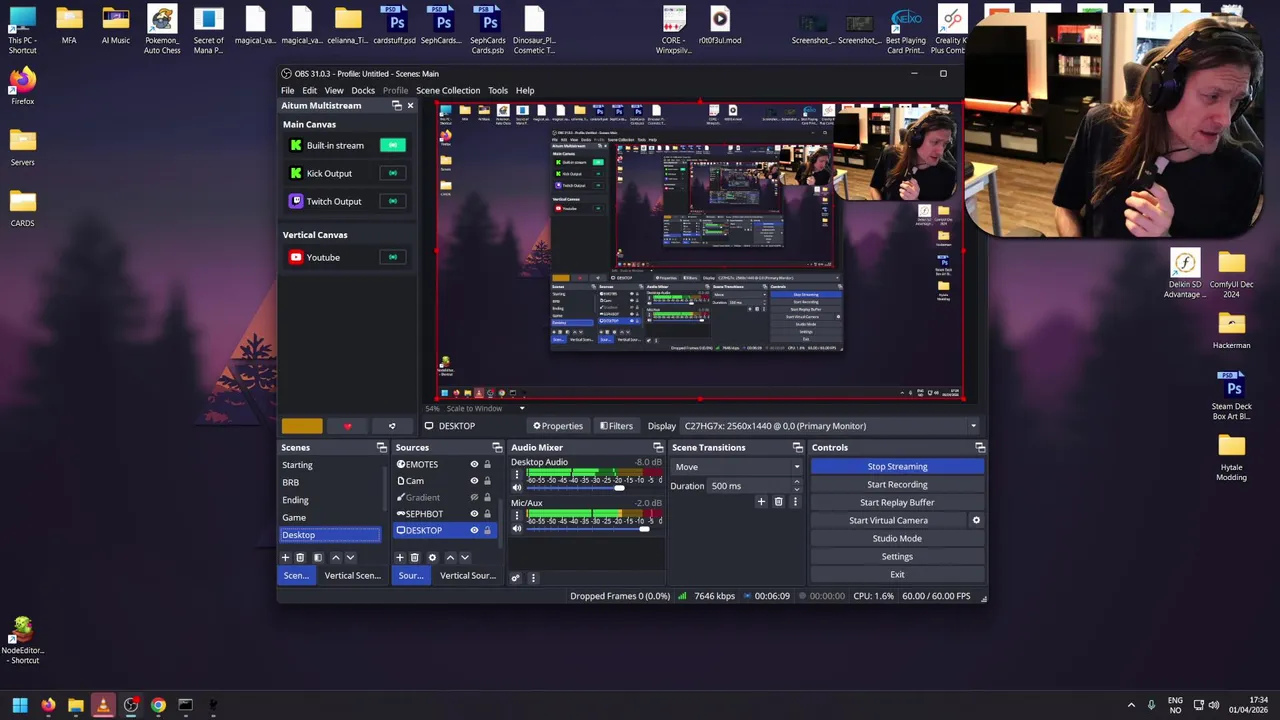Open virtual camera settings gear icon
Viewport: 1280px width, 720px height.
point(976,520)
